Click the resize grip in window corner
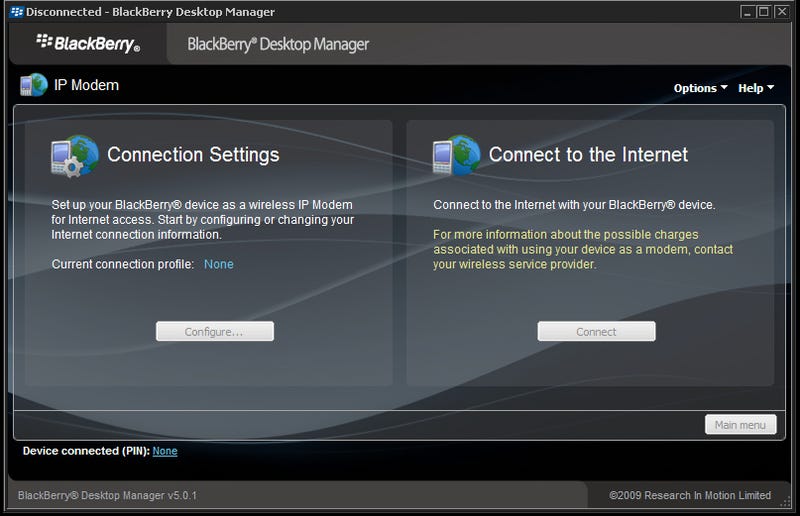 [x=785, y=503]
